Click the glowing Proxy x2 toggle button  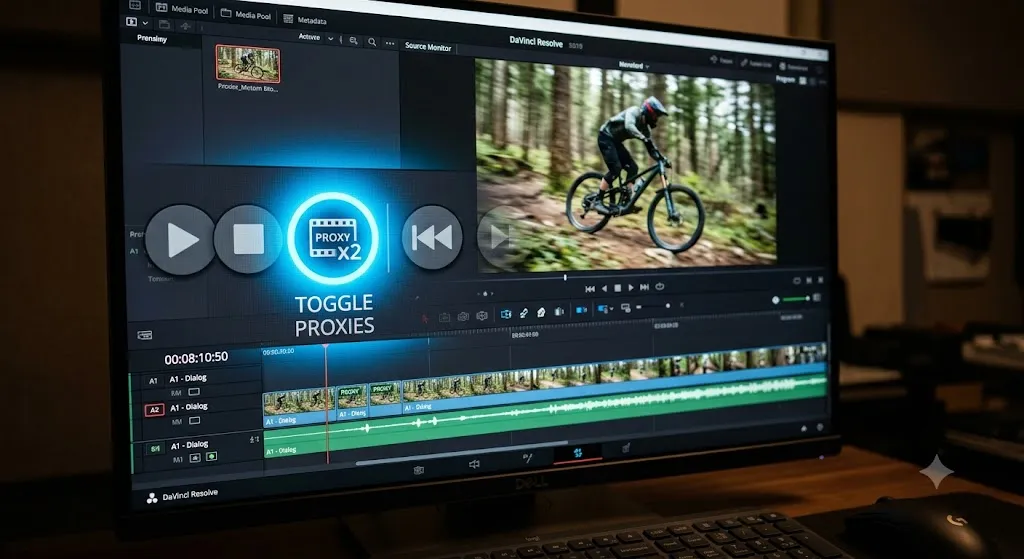coord(333,238)
